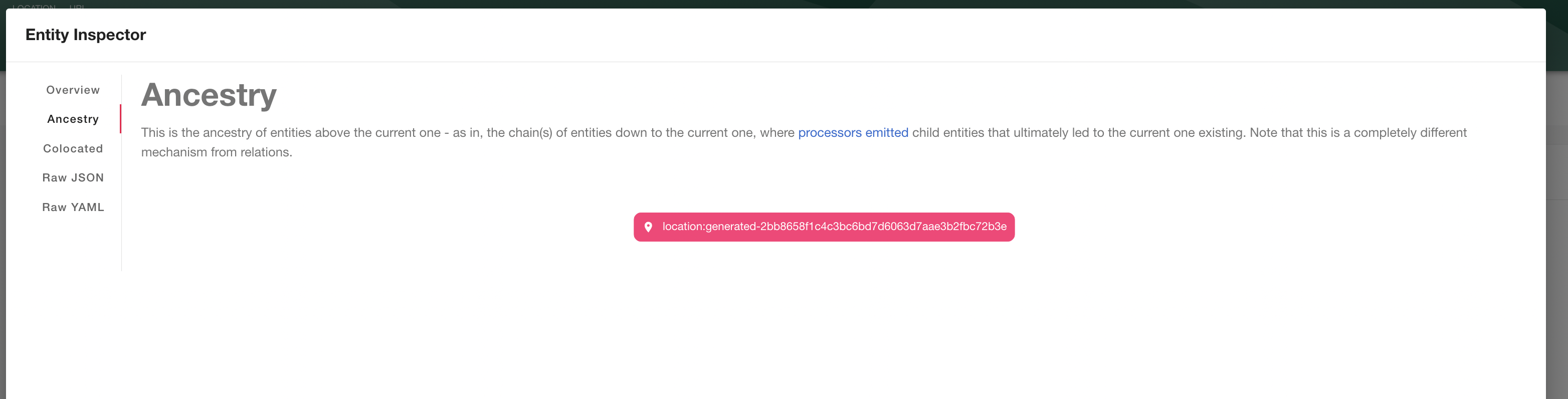Switch to the Colocated view
This screenshot has height=399, width=1568.
tap(72, 148)
